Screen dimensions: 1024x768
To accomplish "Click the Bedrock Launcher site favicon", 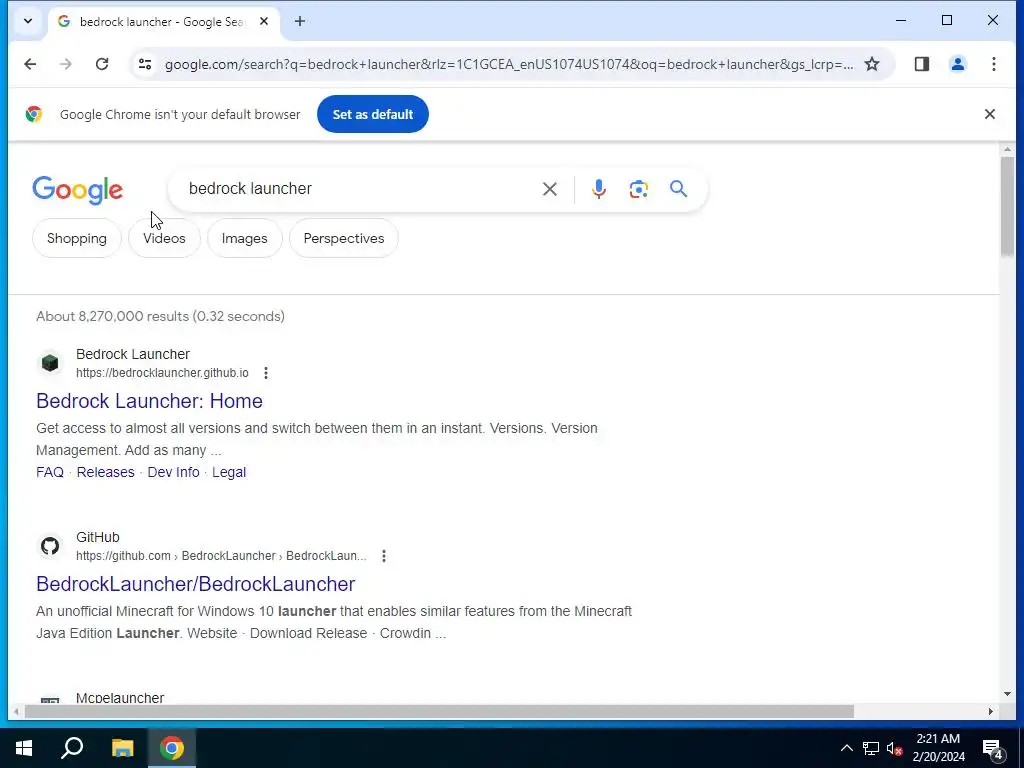I will click(x=50, y=363).
